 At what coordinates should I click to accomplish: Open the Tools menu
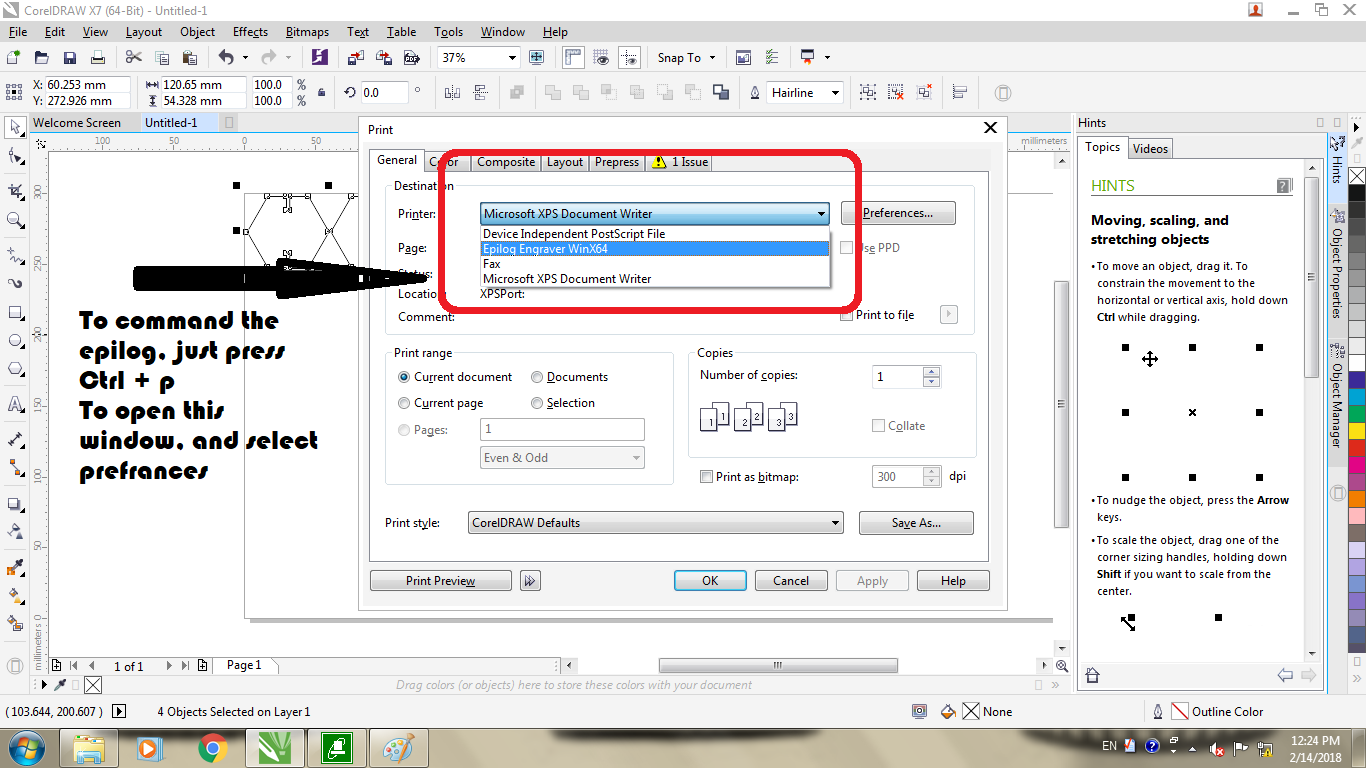point(449,32)
